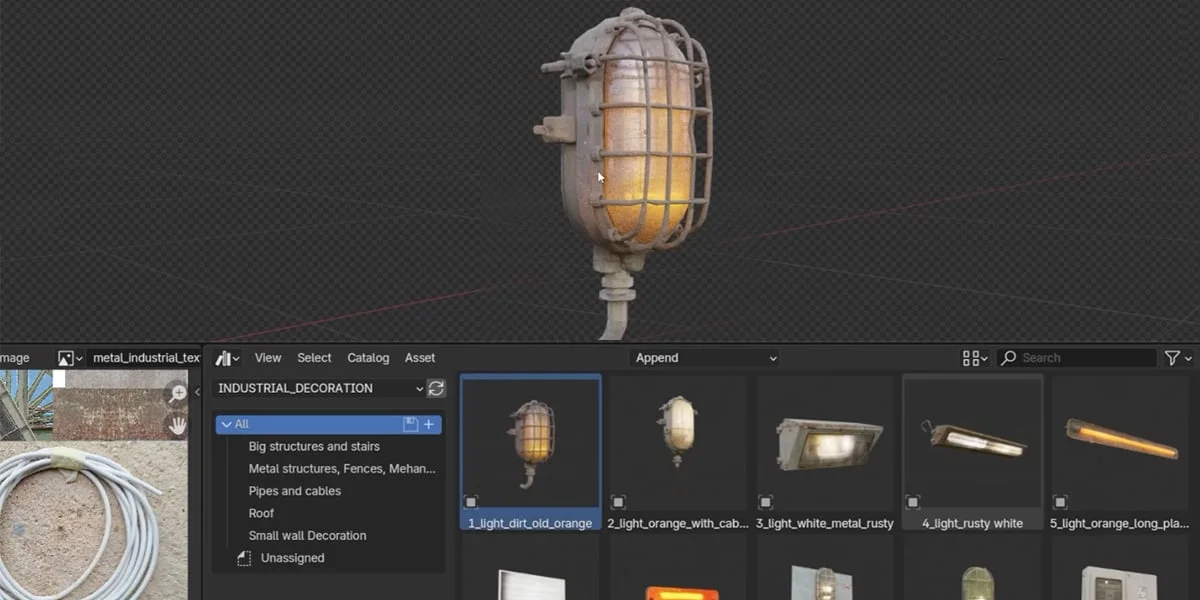This screenshot has height=600, width=1200.
Task: Click the save catalogs icon next to All
Action: 410,425
